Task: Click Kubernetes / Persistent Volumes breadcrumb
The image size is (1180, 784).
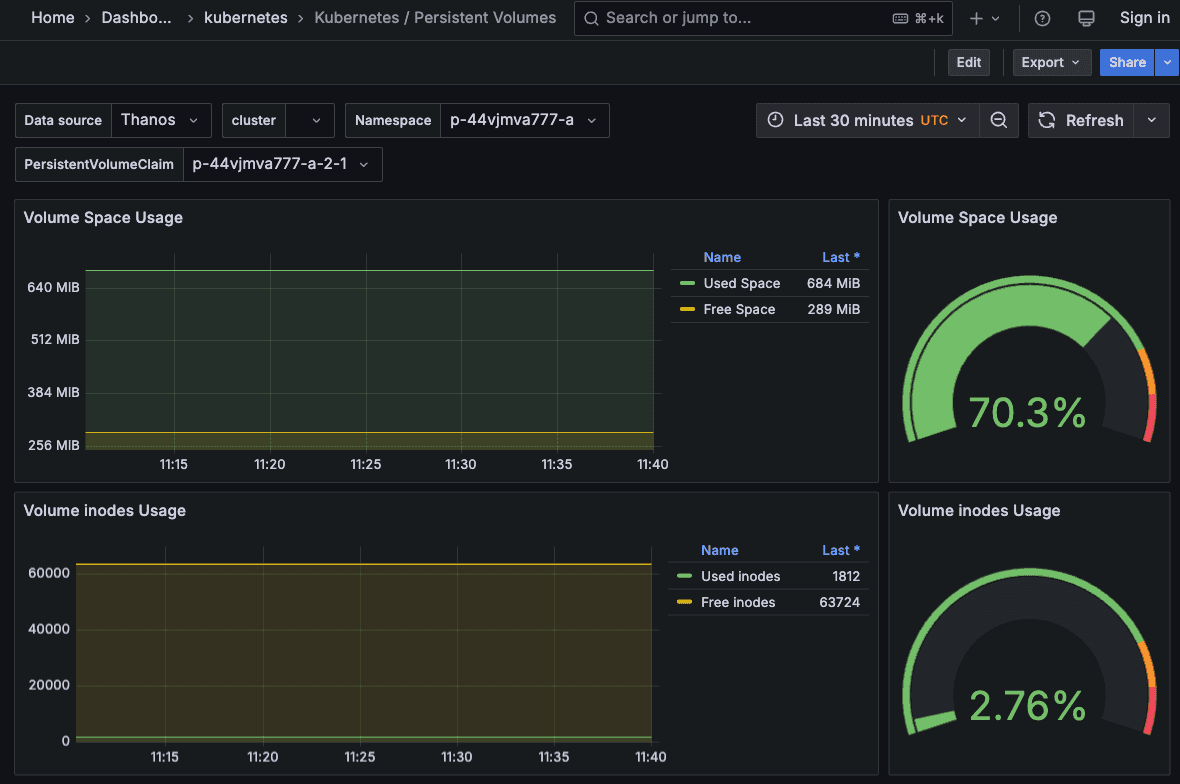Action: click(x=435, y=17)
